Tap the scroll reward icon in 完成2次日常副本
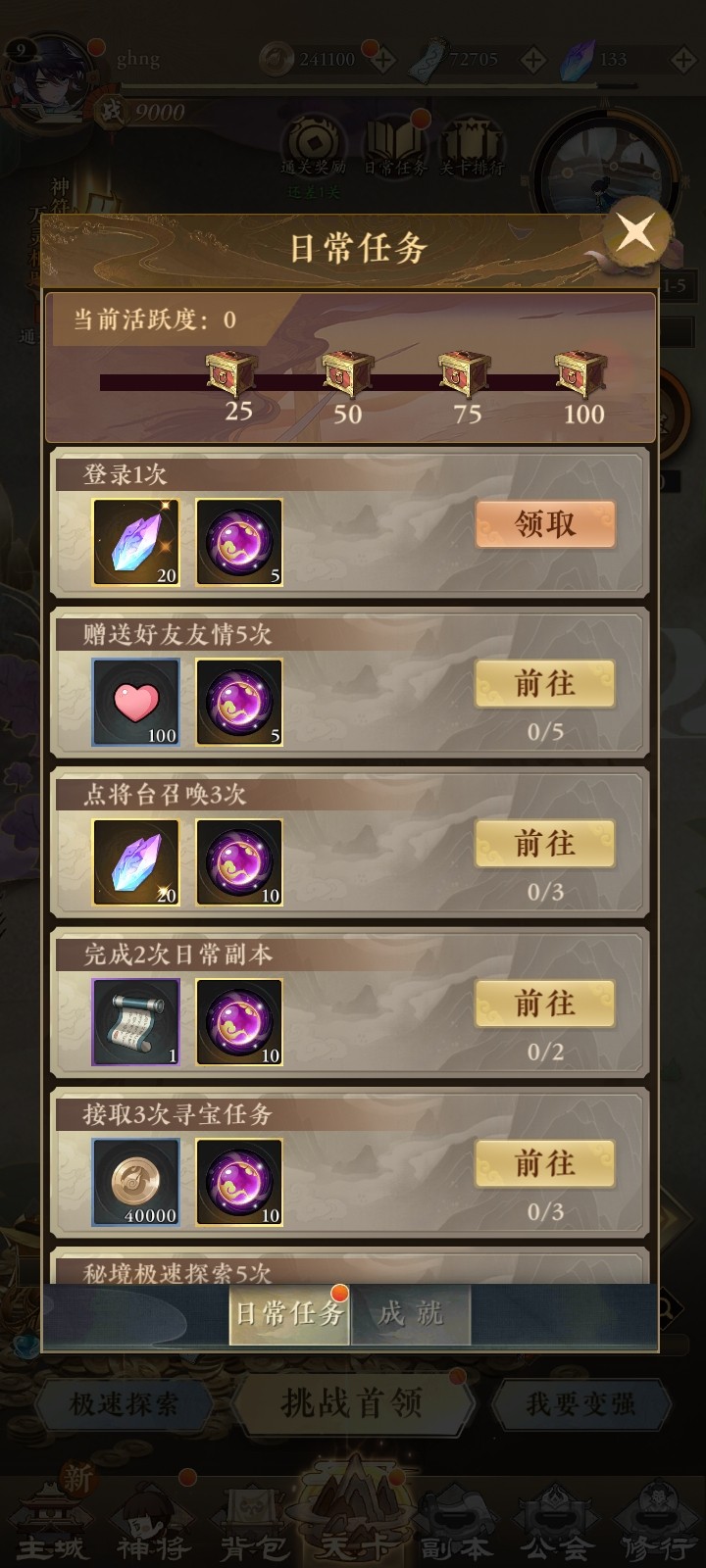Screen dimensions: 706x1568 (x=136, y=1022)
